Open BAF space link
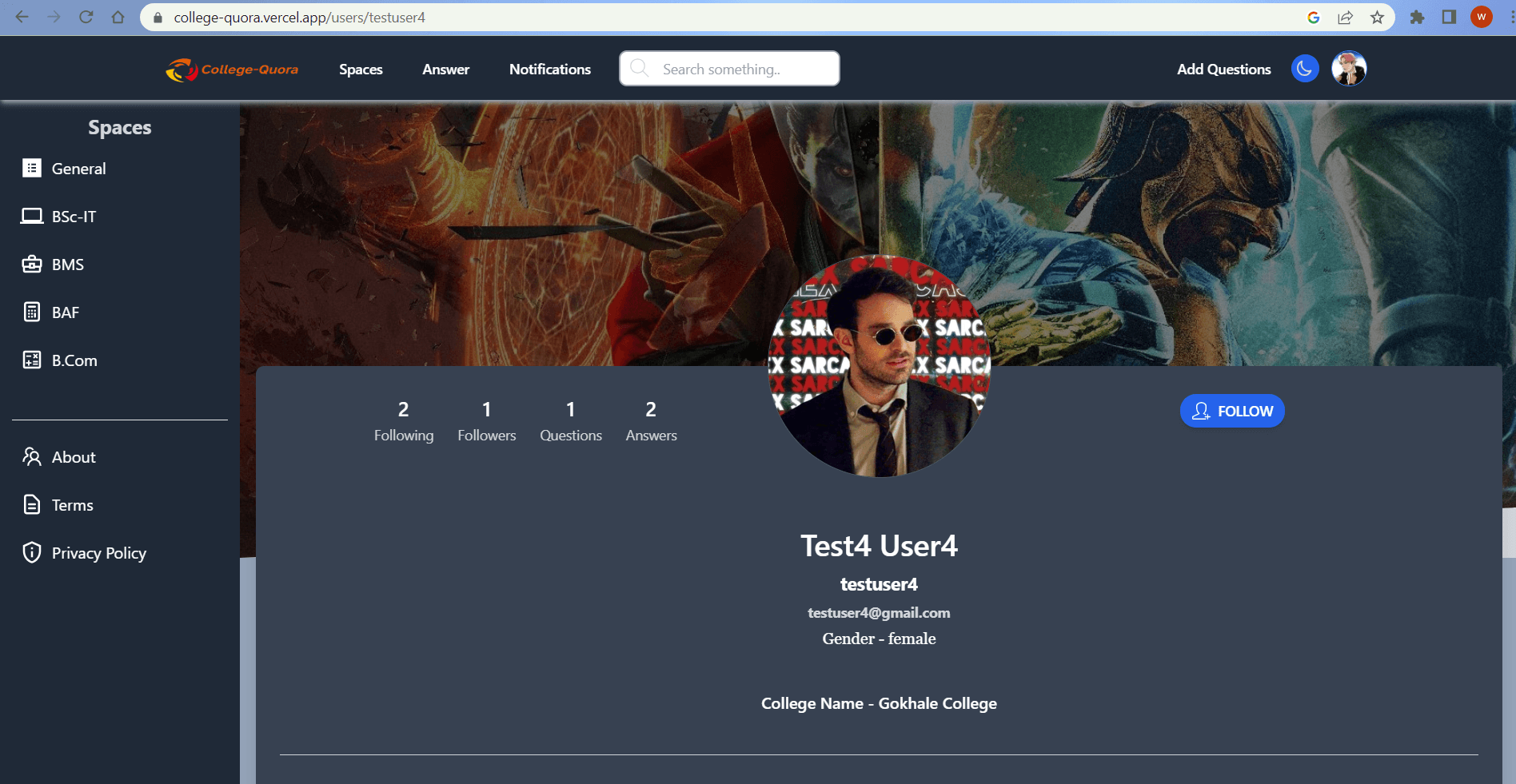The height and width of the screenshot is (784, 1516). 65,312
